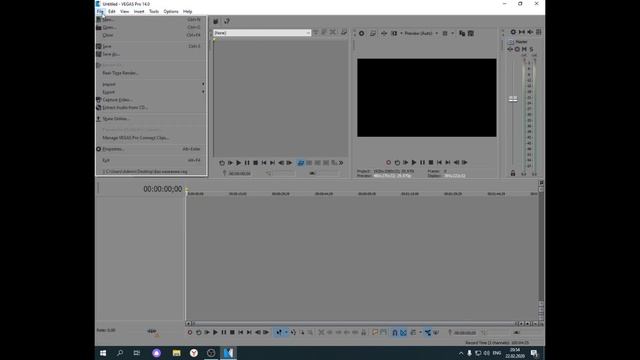
Task: Click play button in main transport
Action: coord(215,332)
